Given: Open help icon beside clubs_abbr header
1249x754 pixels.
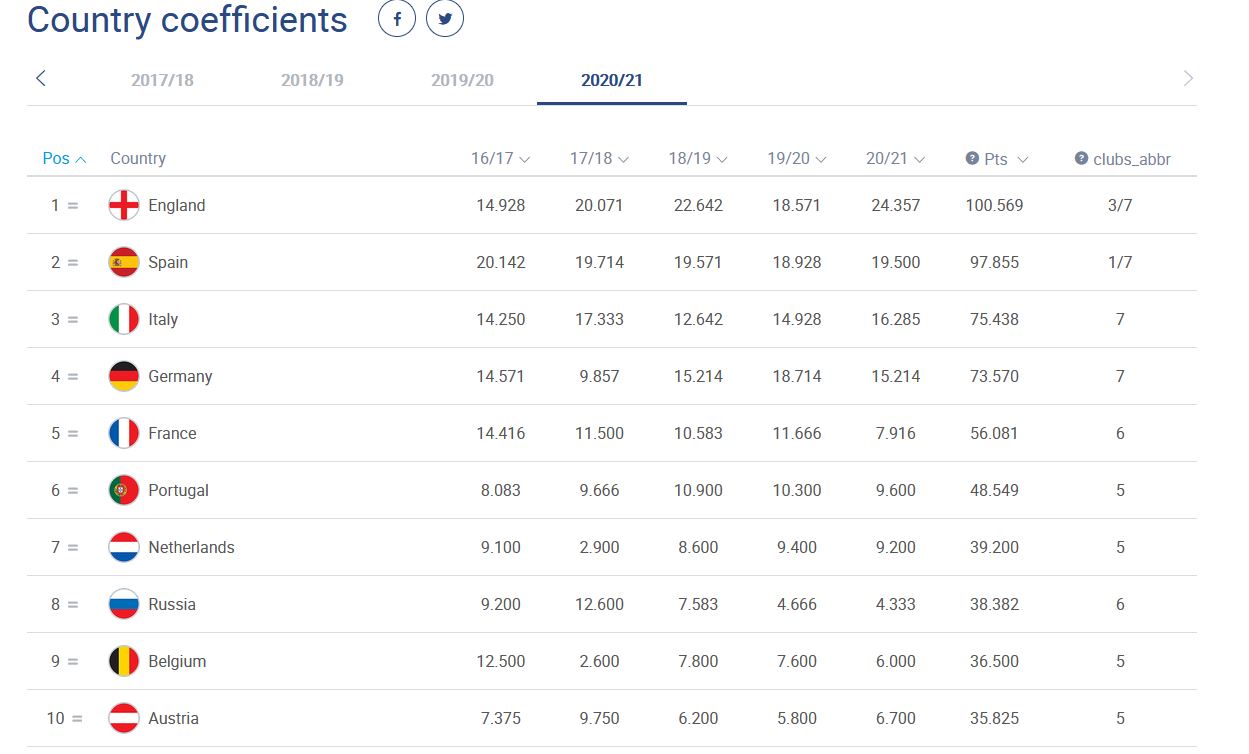Looking at the screenshot, I should [x=1081, y=158].
